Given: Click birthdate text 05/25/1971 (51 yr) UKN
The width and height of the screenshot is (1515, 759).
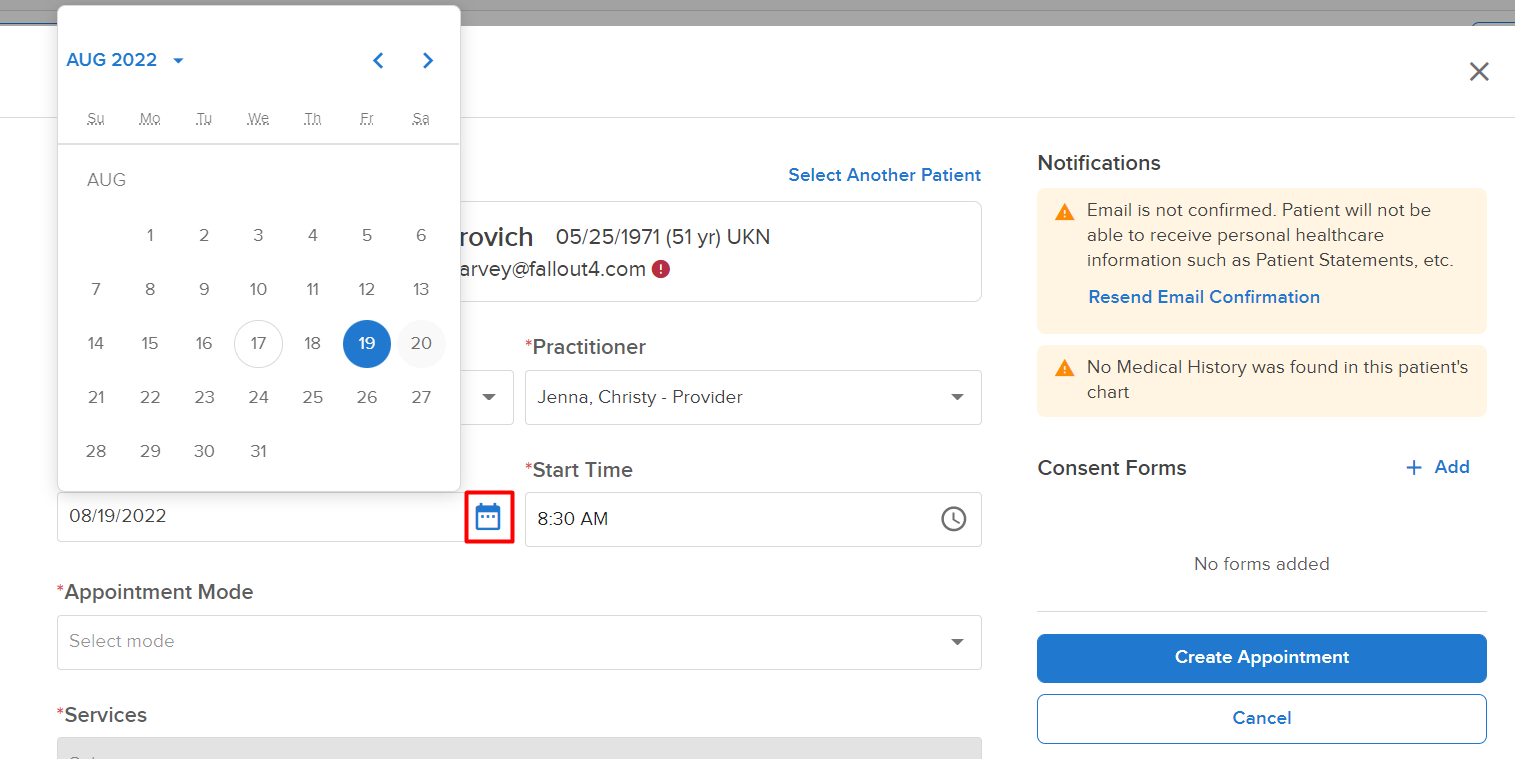Looking at the screenshot, I should (663, 238).
